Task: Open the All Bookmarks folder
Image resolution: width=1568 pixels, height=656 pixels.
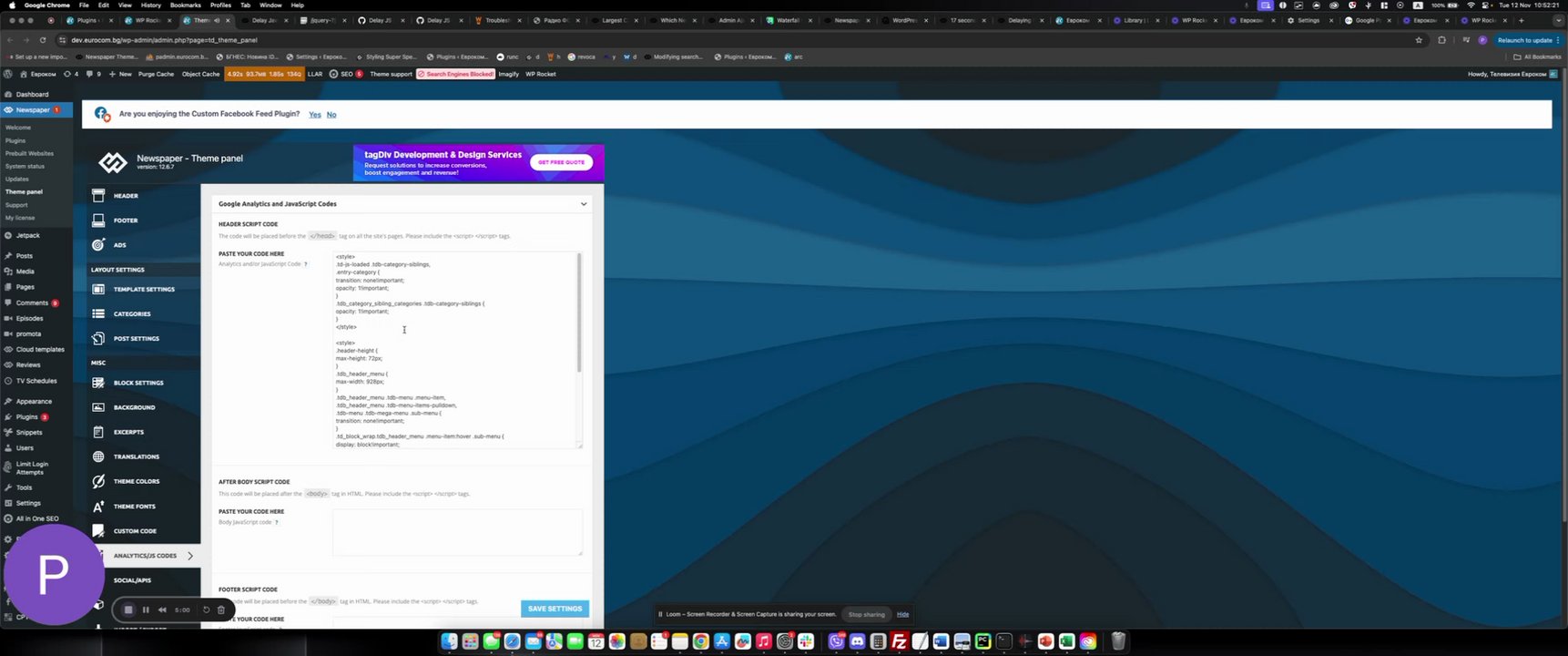Action: 1538,56
